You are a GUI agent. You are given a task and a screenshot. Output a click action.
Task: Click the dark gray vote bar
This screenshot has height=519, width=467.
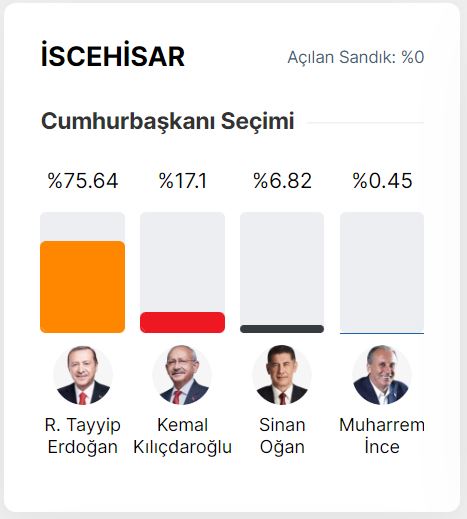coord(282,329)
